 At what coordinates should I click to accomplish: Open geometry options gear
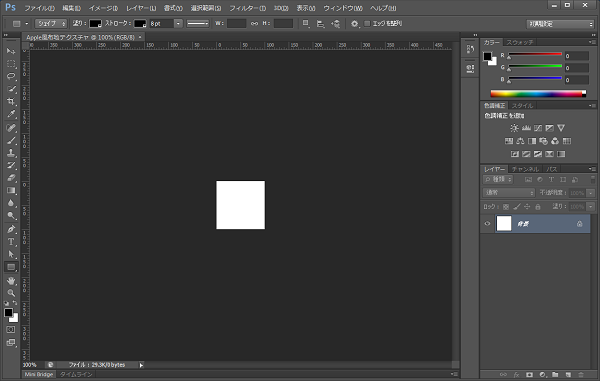(x=355, y=24)
